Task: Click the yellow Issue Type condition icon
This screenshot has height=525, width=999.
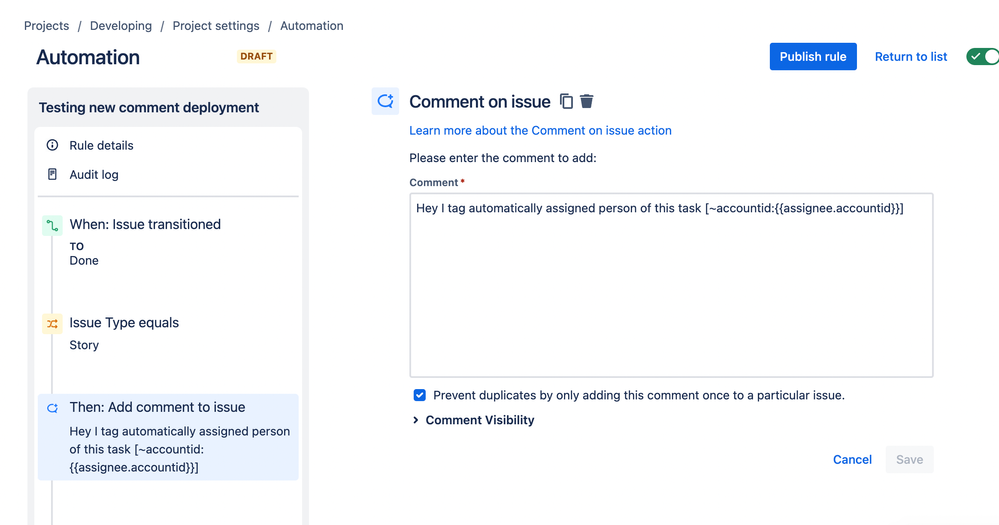Action: [53, 324]
